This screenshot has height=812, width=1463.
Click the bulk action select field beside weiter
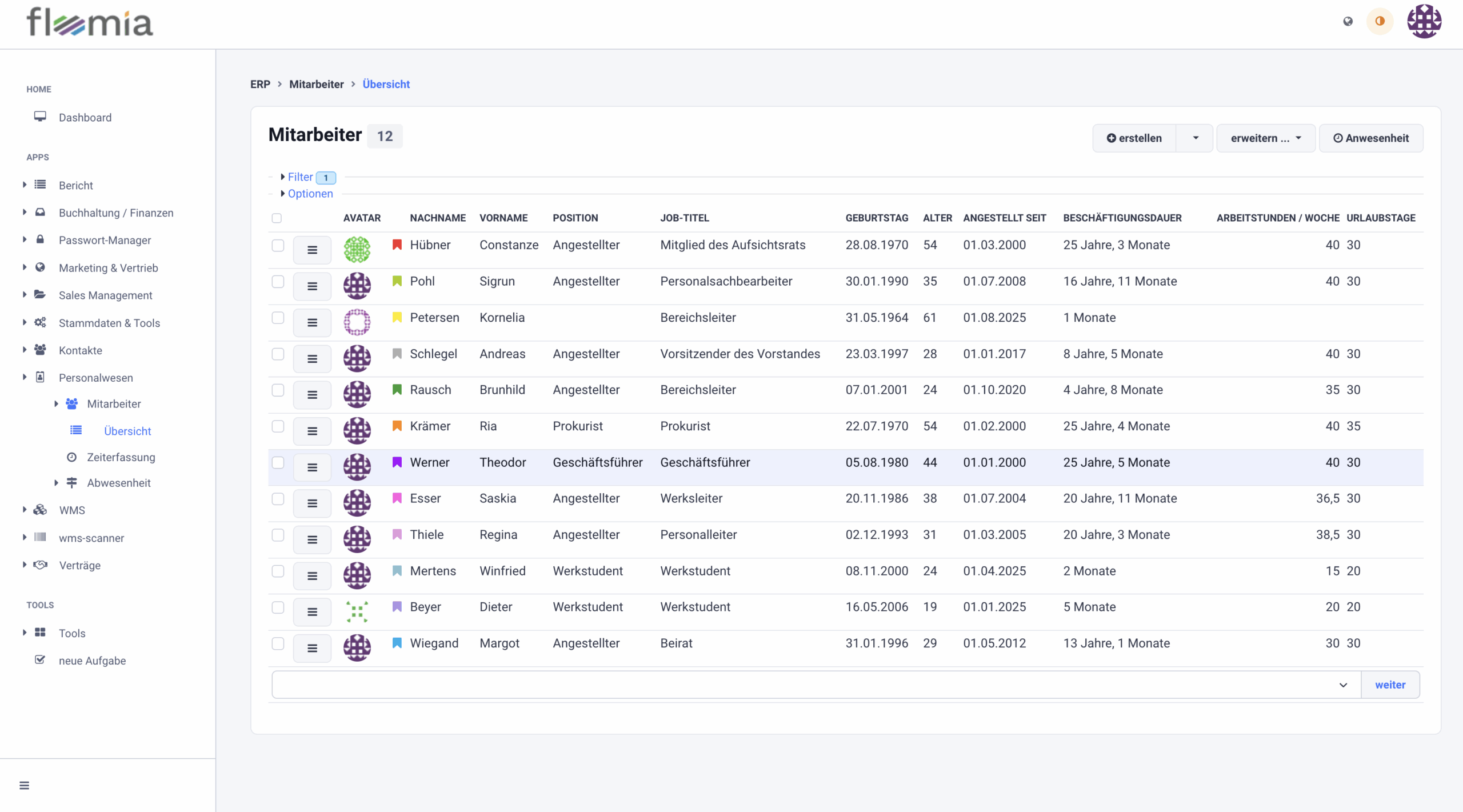pos(816,685)
